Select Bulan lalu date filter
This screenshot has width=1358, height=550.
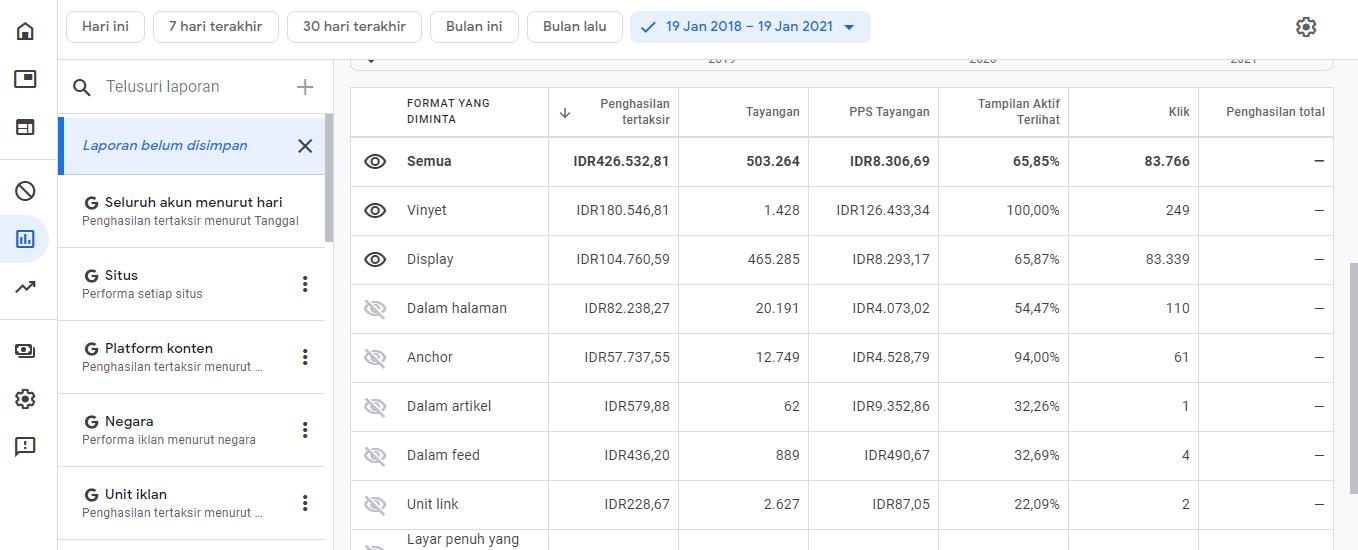pos(575,27)
